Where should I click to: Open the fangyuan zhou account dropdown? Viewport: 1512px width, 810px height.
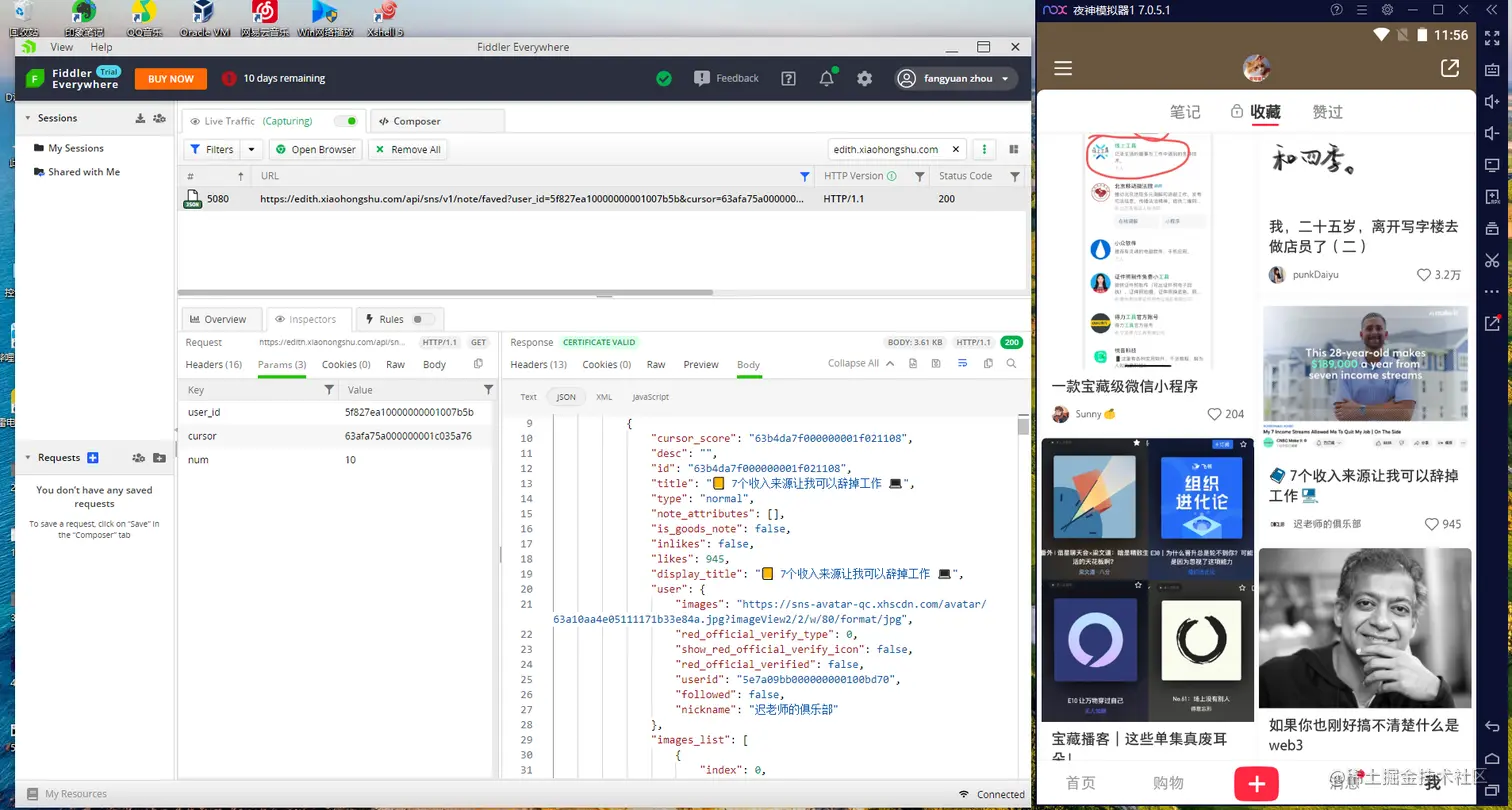point(957,78)
